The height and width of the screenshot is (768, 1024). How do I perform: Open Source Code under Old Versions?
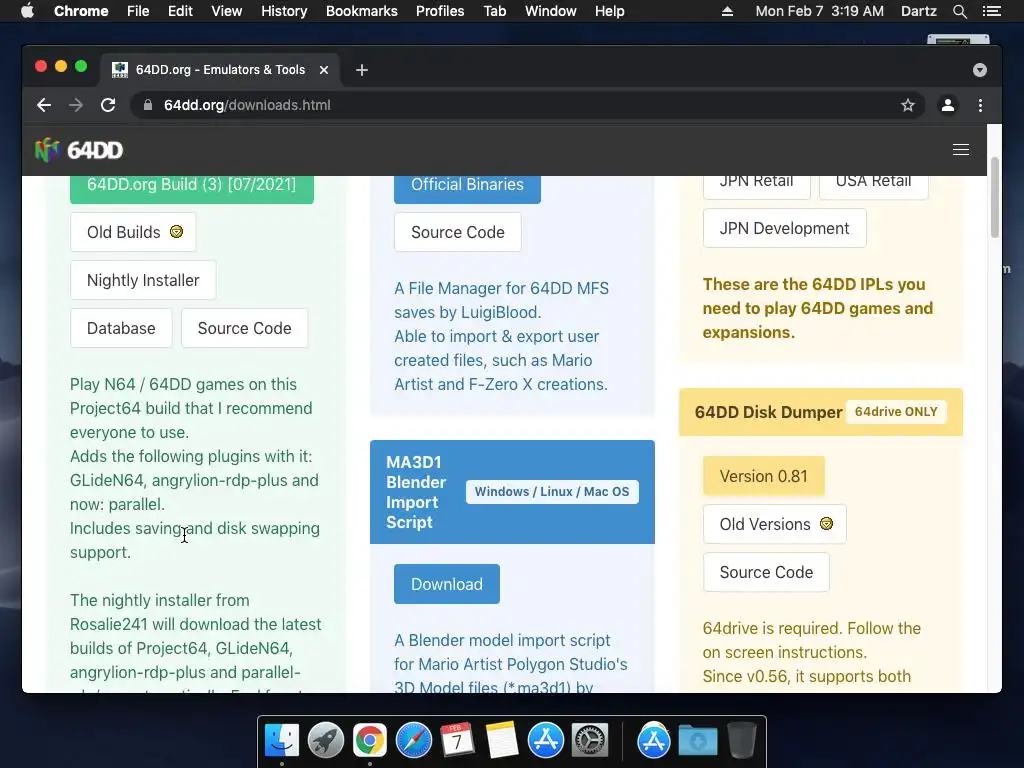(x=766, y=573)
